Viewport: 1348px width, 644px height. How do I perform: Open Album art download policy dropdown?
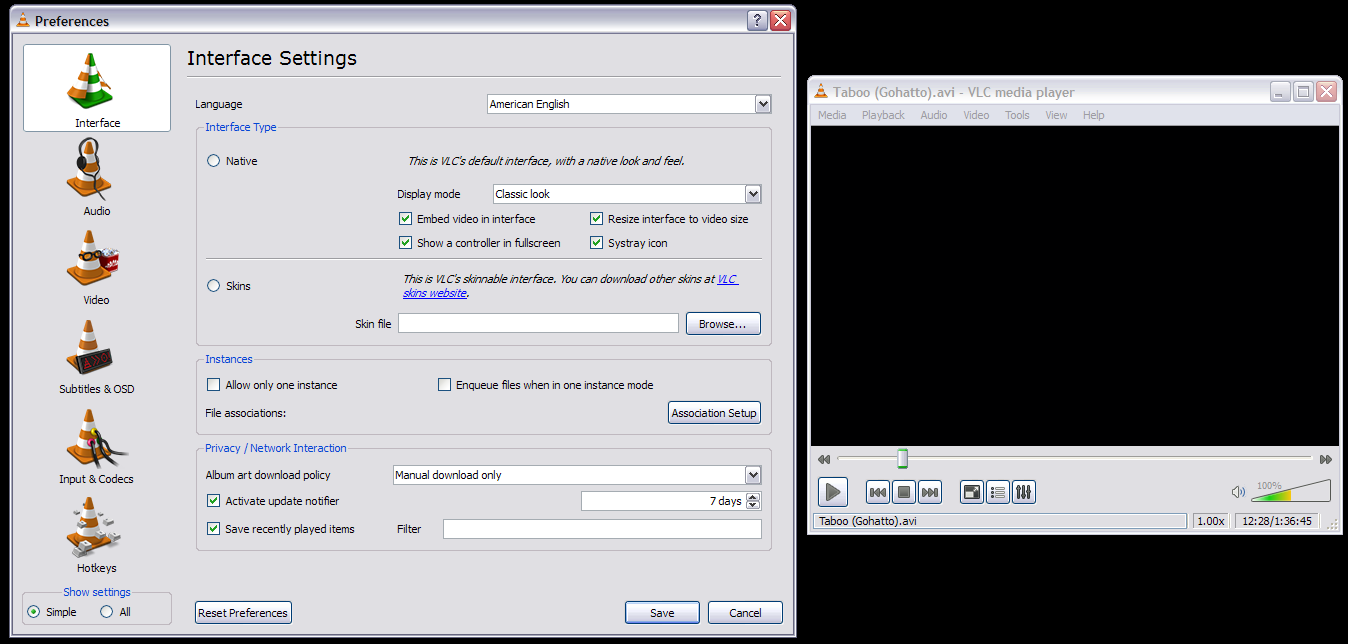pyautogui.click(x=577, y=475)
